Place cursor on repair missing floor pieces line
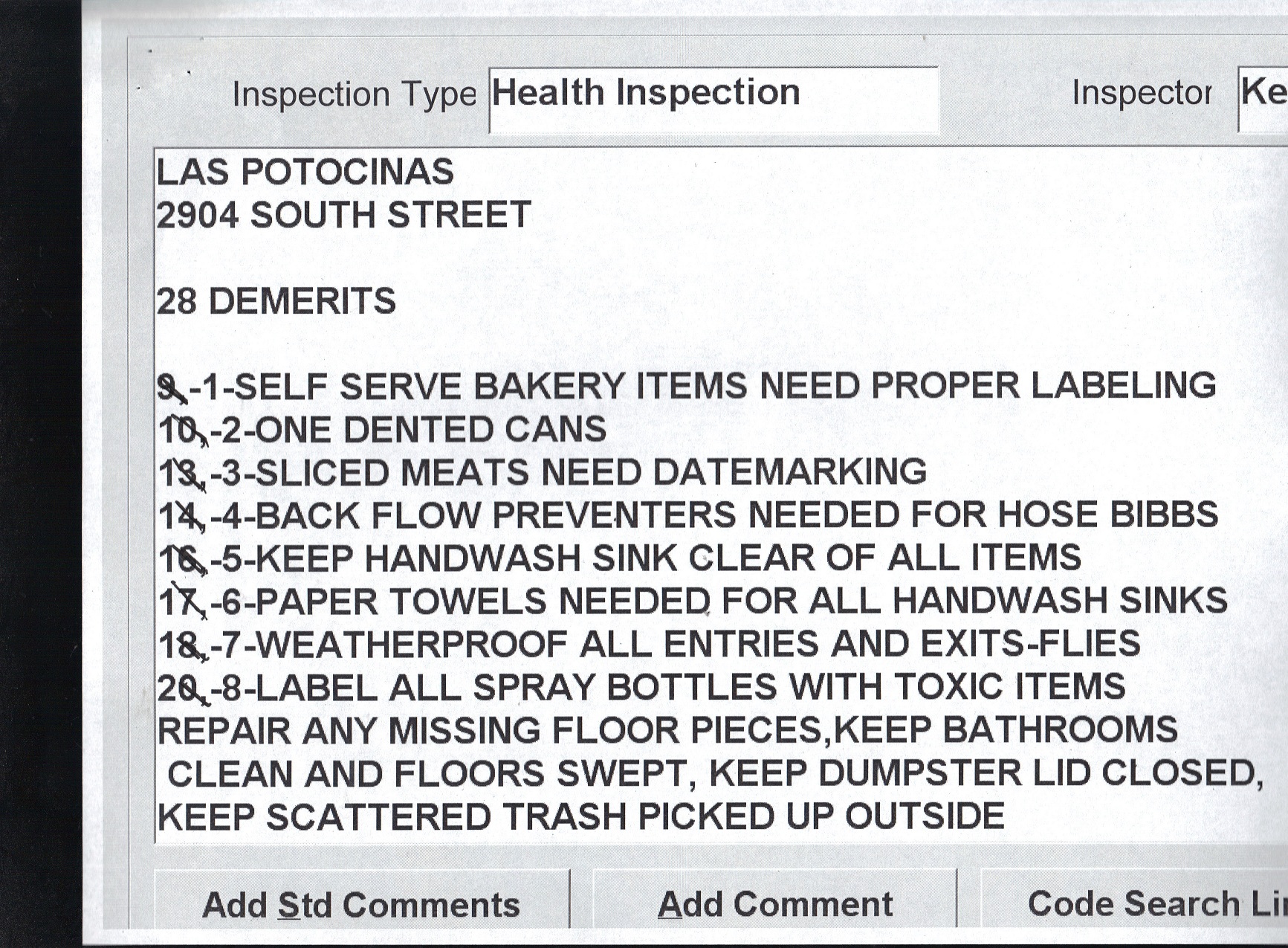The image size is (1288, 948). pos(667,730)
